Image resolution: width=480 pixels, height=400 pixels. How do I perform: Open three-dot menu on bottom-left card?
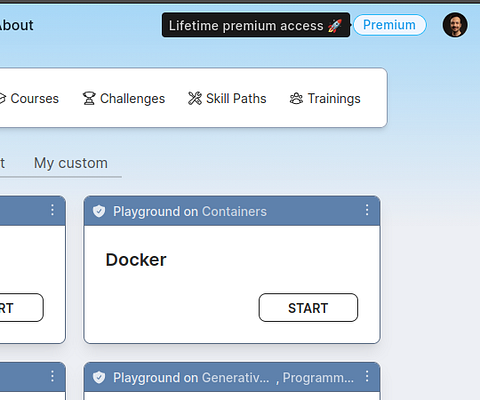(x=52, y=376)
